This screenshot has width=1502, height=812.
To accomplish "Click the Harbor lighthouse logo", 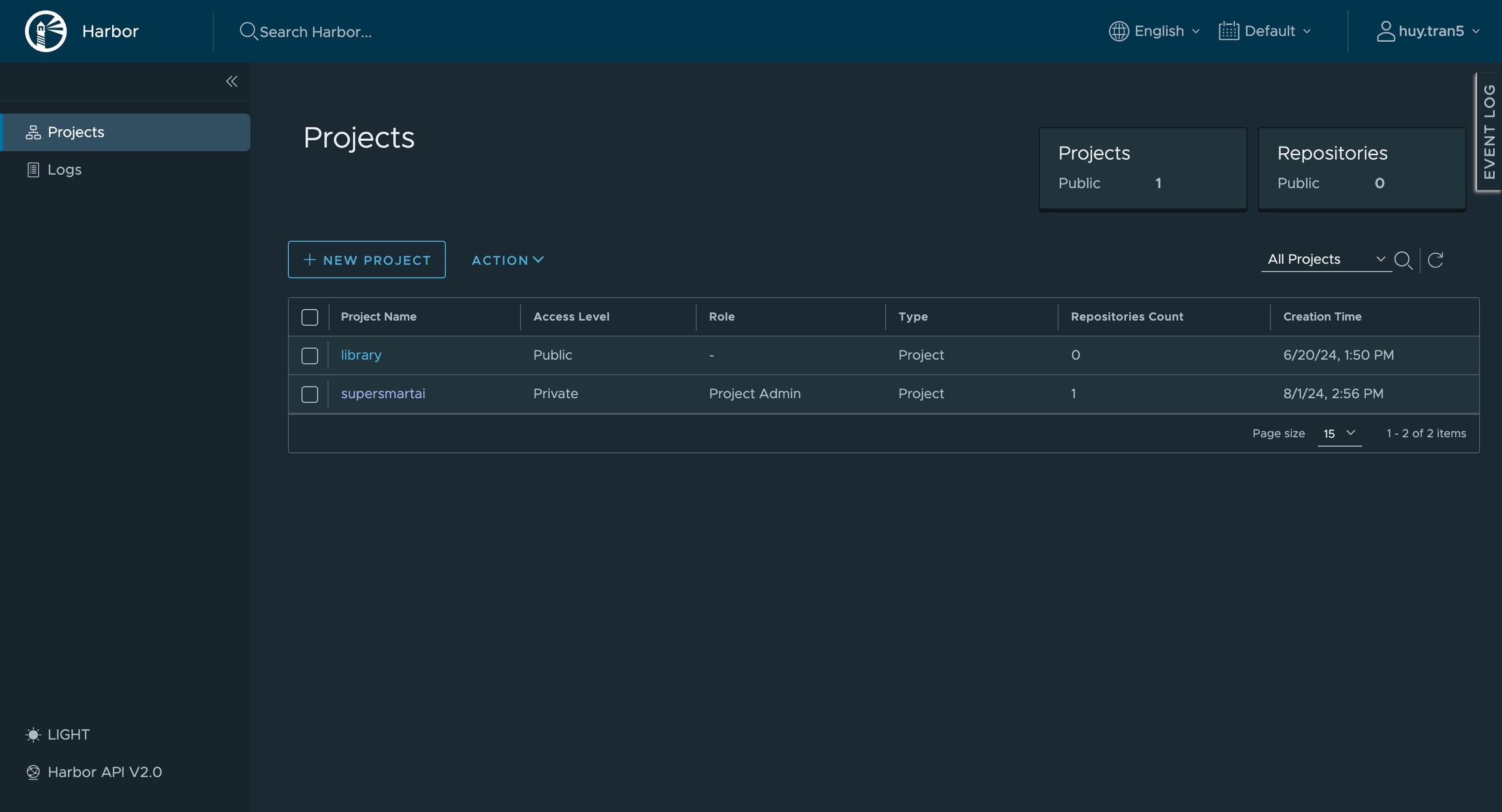I will [x=46, y=31].
